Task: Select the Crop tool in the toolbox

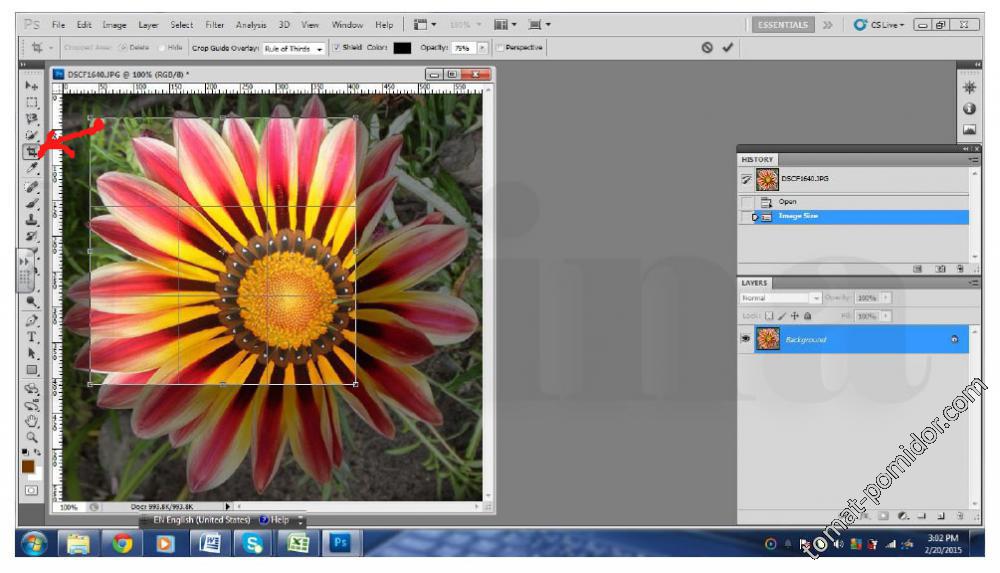Action: coord(32,152)
